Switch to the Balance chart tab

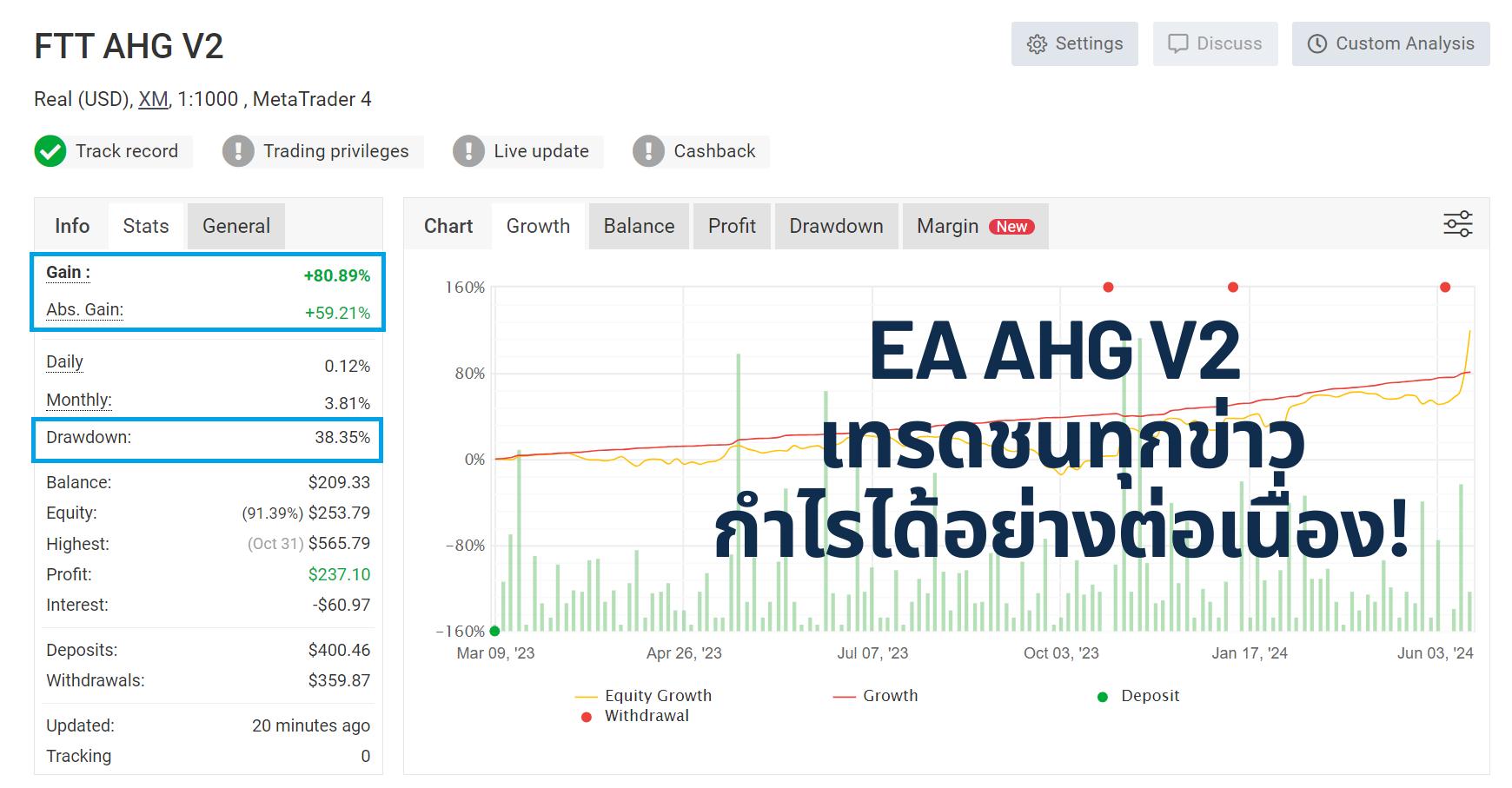click(x=639, y=226)
